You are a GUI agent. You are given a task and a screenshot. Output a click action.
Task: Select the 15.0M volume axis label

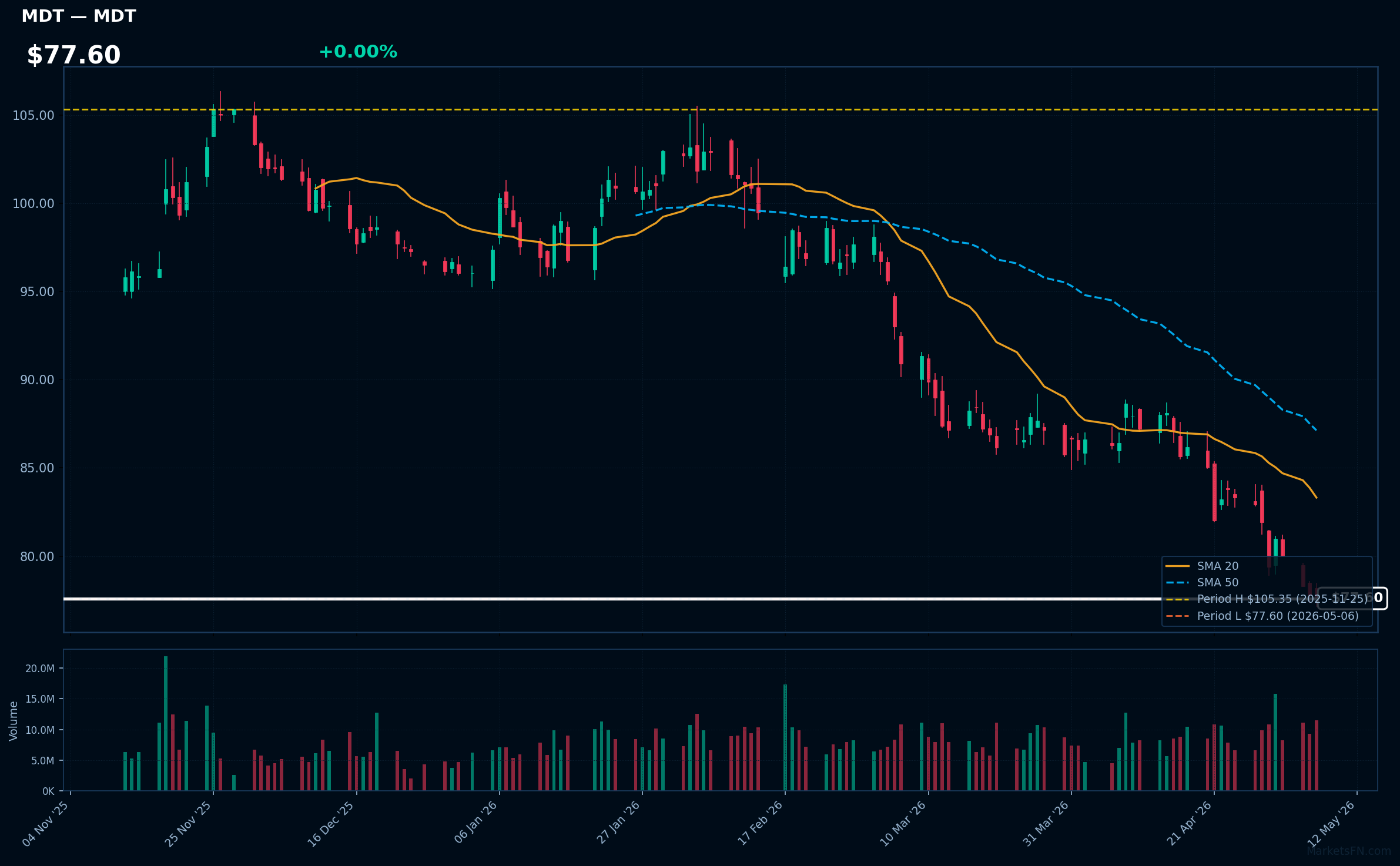pos(40,699)
